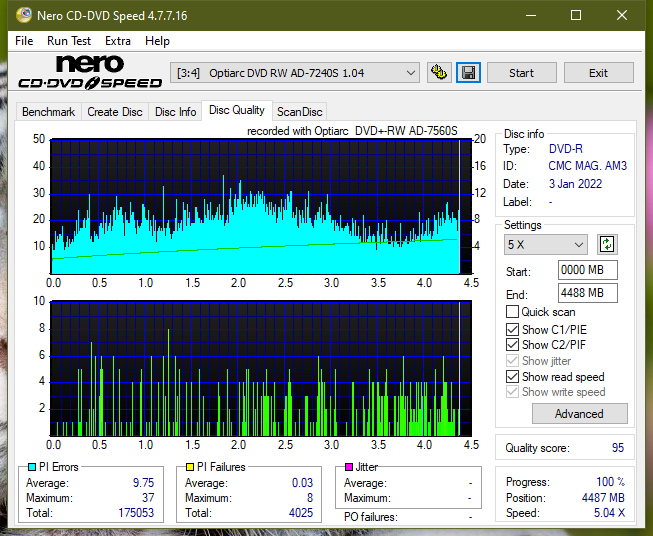Close the Nero CD-DVD Speed window
Viewport: 653px width, 536px height.
[622, 16]
